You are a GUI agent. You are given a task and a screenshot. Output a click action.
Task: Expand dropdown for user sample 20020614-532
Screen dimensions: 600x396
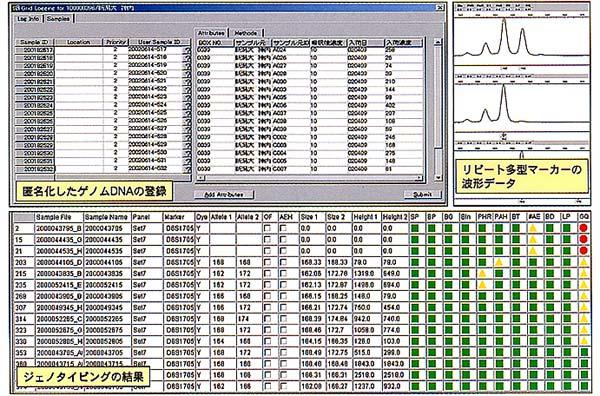[x=187, y=169]
